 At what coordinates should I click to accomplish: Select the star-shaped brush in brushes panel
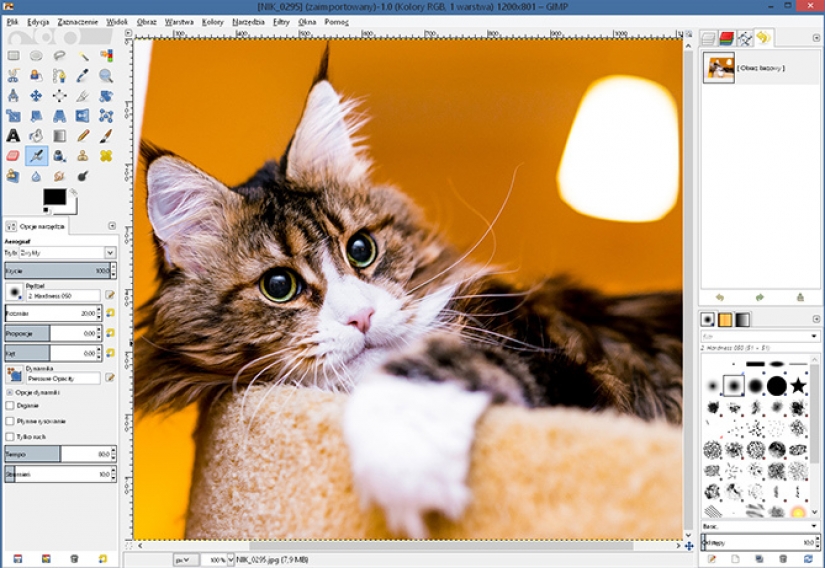[798, 385]
